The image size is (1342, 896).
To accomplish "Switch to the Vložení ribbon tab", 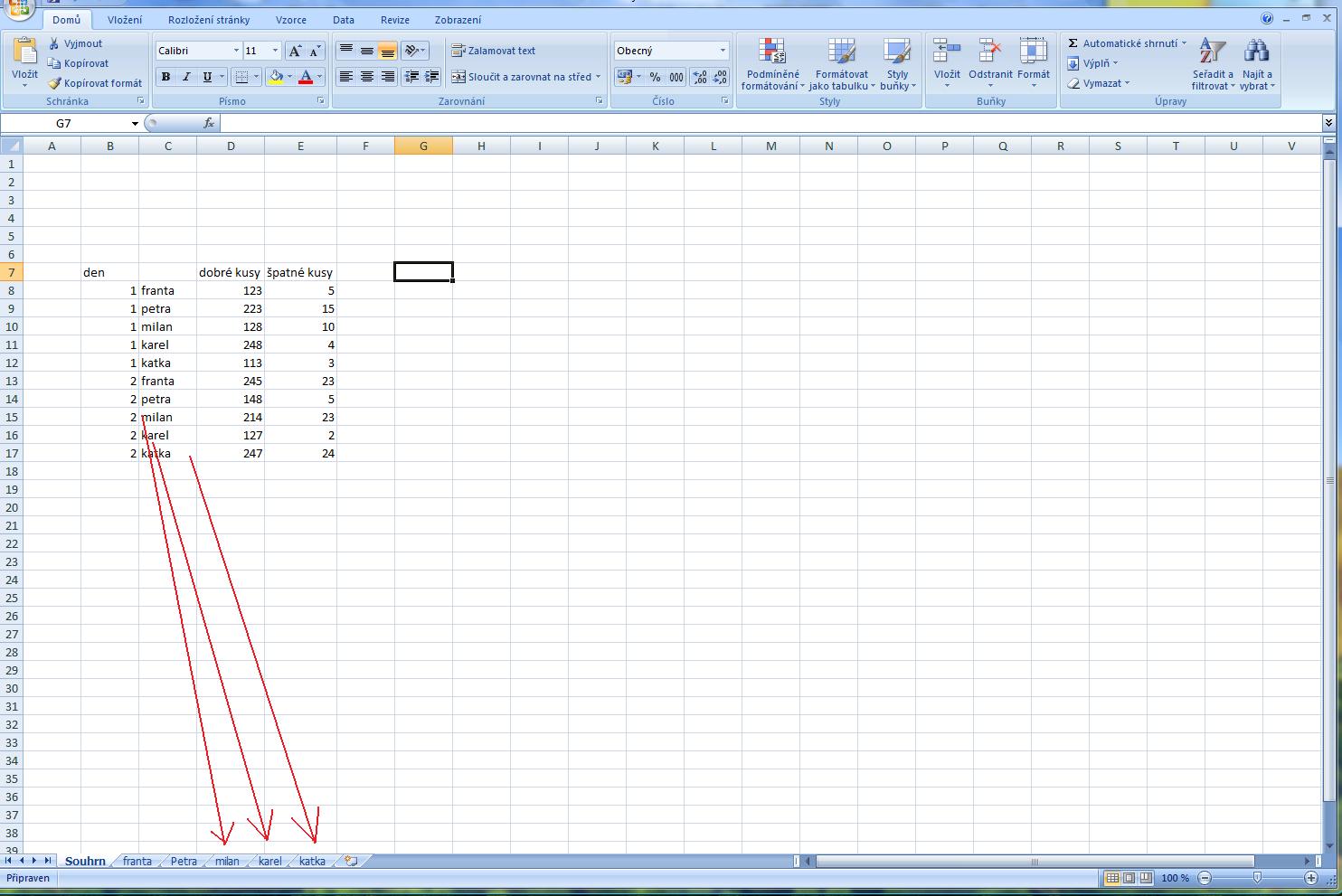I will 125,20.
